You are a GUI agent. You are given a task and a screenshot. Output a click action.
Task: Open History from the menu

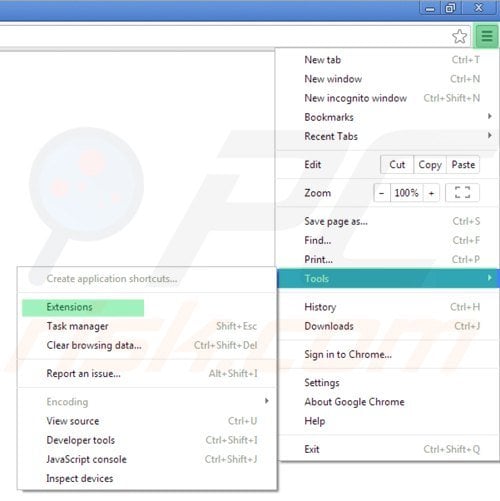coord(389,307)
